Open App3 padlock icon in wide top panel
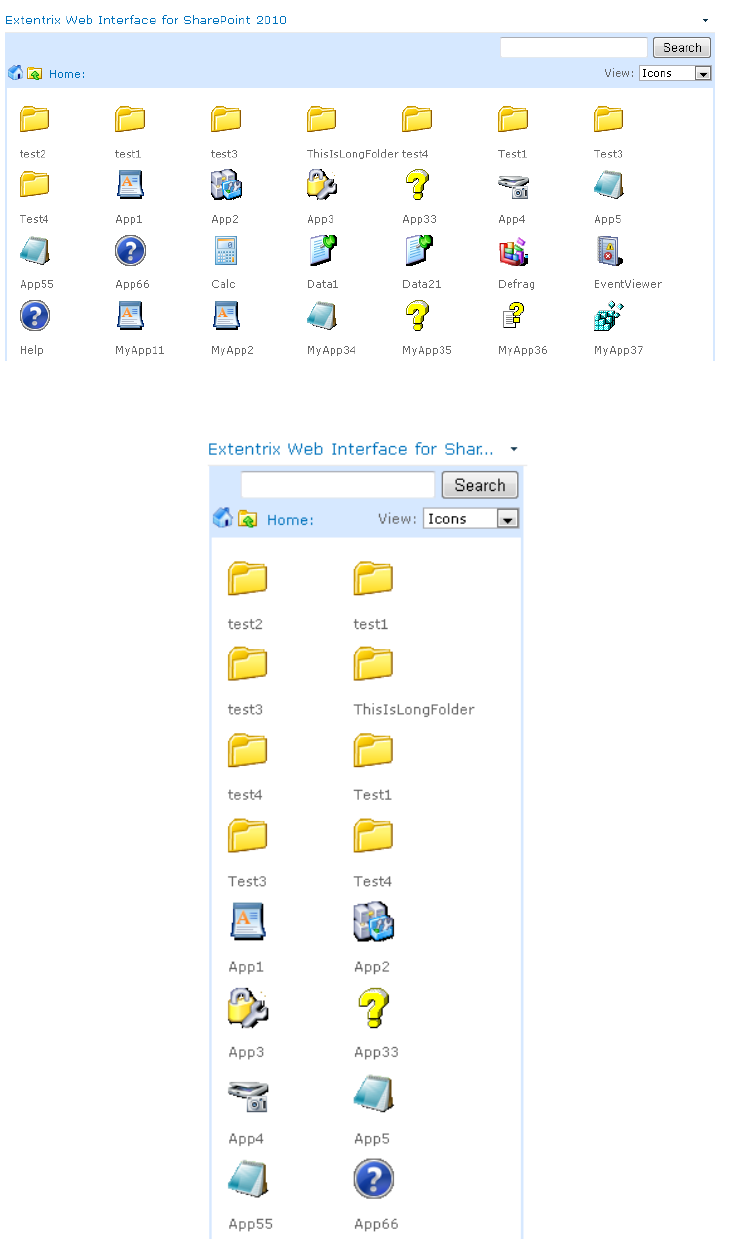 pos(322,185)
